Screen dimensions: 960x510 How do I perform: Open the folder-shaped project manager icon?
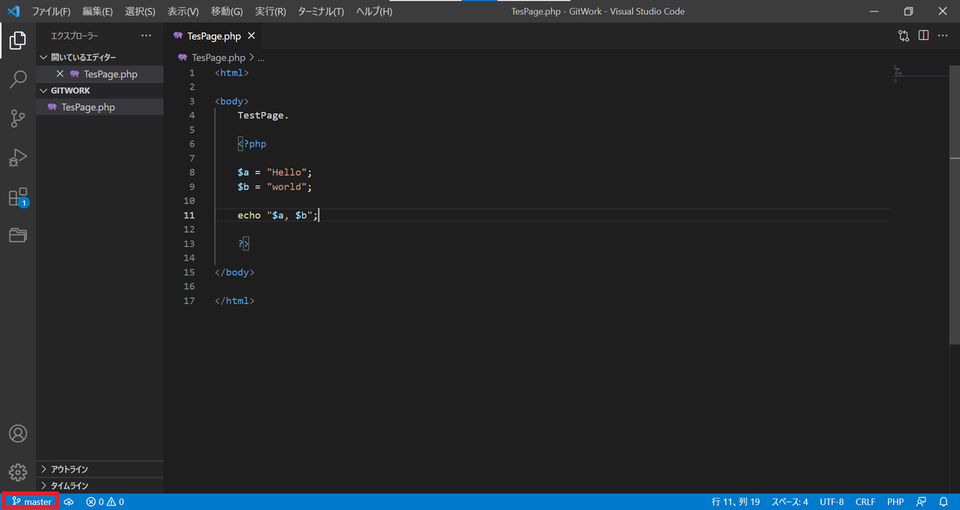click(x=18, y=235)
